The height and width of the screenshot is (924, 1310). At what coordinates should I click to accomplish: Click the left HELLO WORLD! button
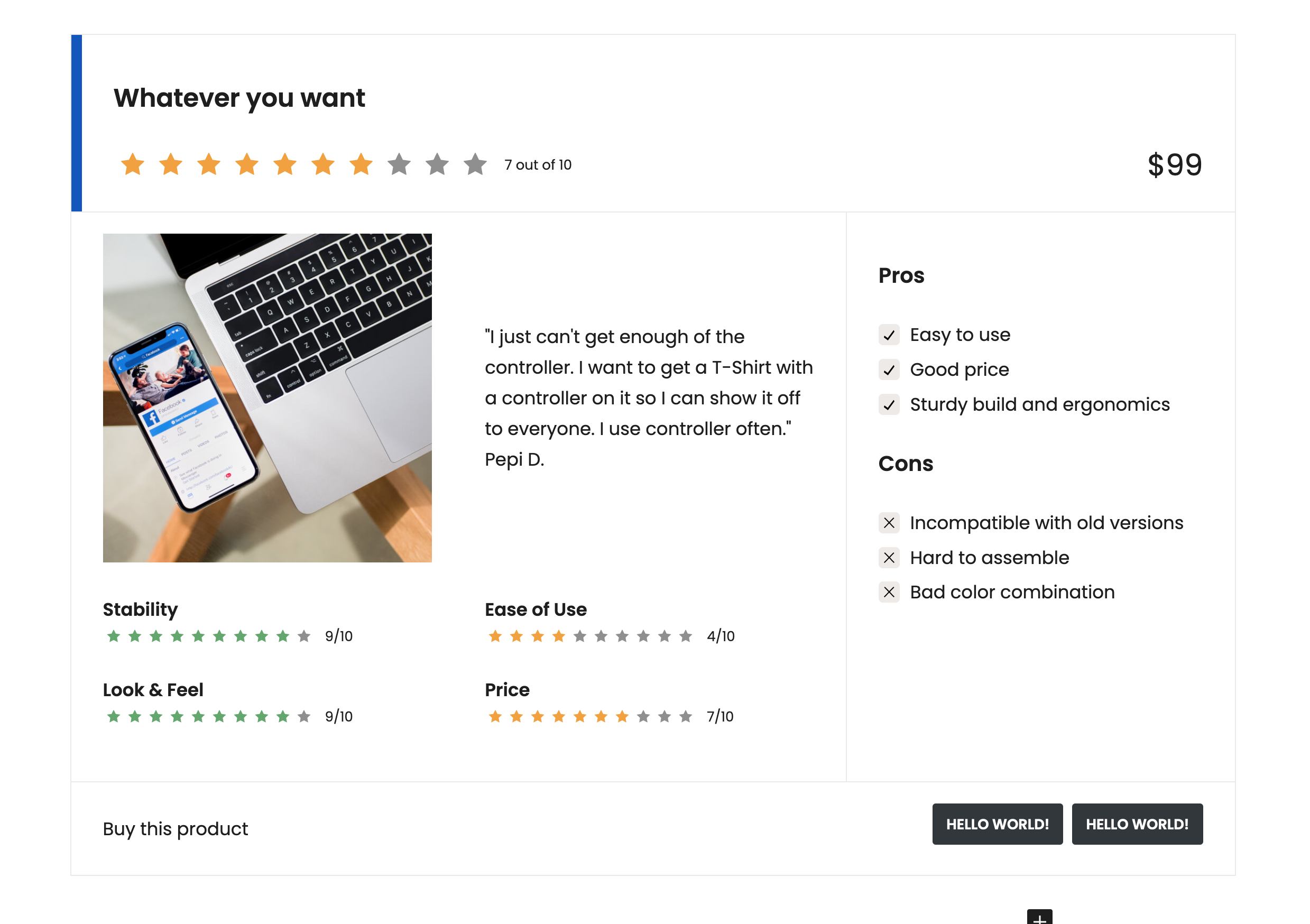coord(998,824)
